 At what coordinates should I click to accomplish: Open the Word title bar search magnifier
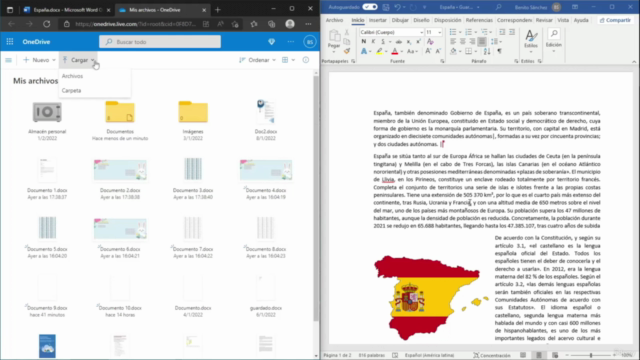(x=498, y=7)
